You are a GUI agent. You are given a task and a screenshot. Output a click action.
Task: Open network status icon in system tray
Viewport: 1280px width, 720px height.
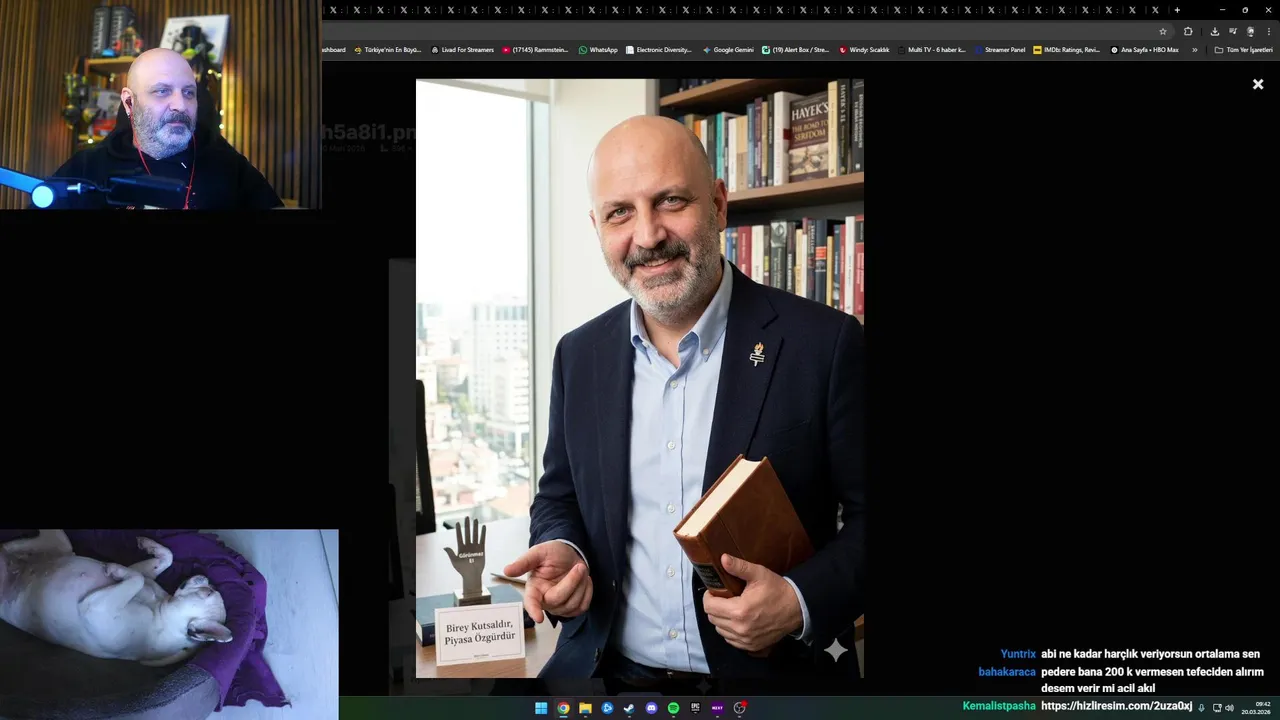(x=1217, y=708)
